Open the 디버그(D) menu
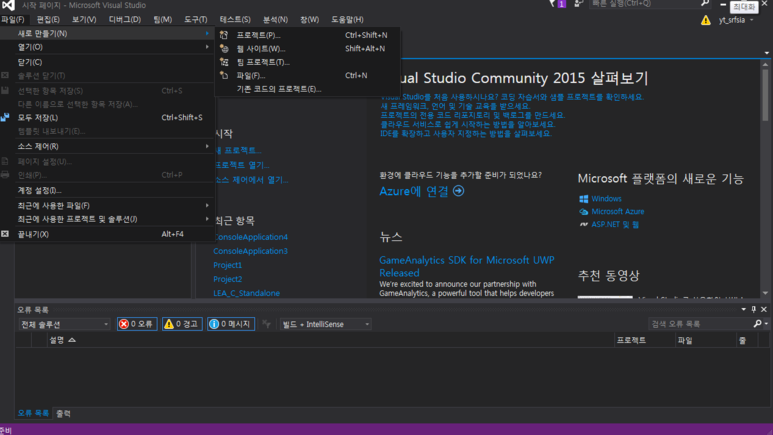The height and width of the screenshot is (435, 773). point(125,19)
